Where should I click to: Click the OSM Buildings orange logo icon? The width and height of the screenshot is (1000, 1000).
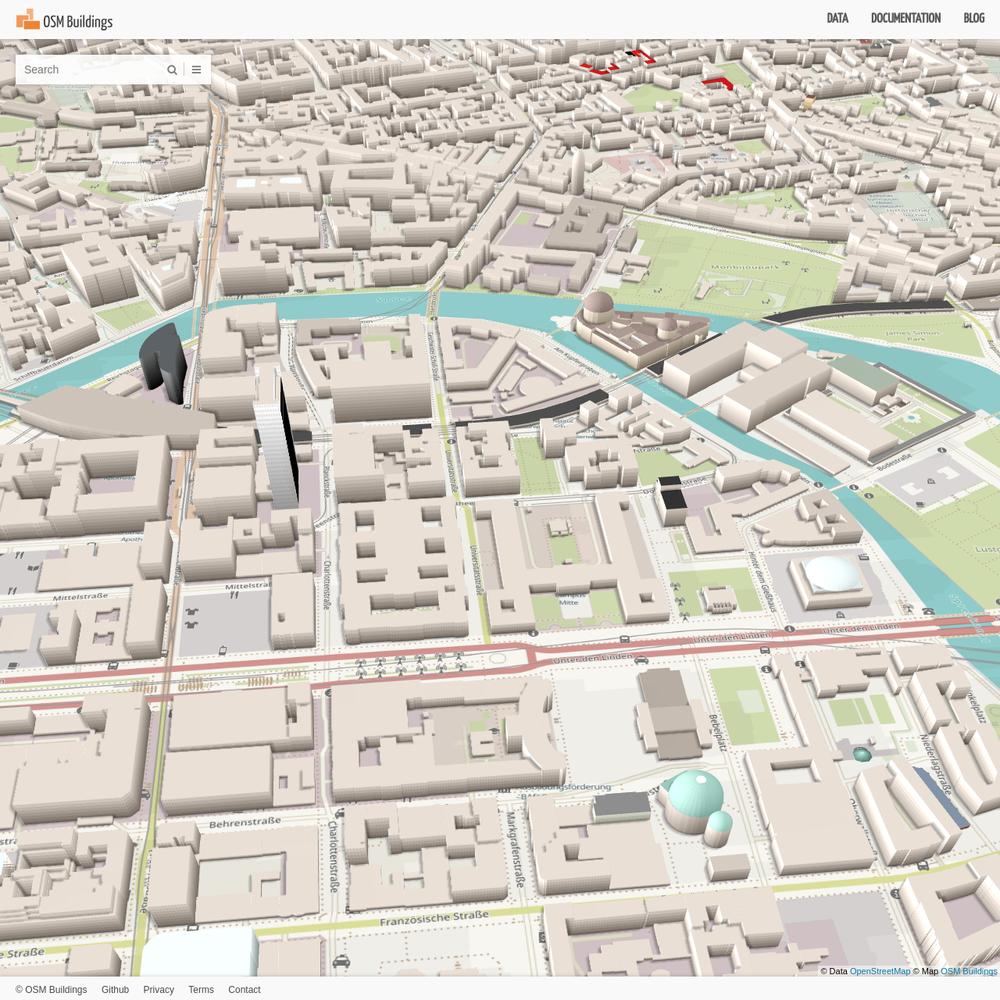point(28,19)
